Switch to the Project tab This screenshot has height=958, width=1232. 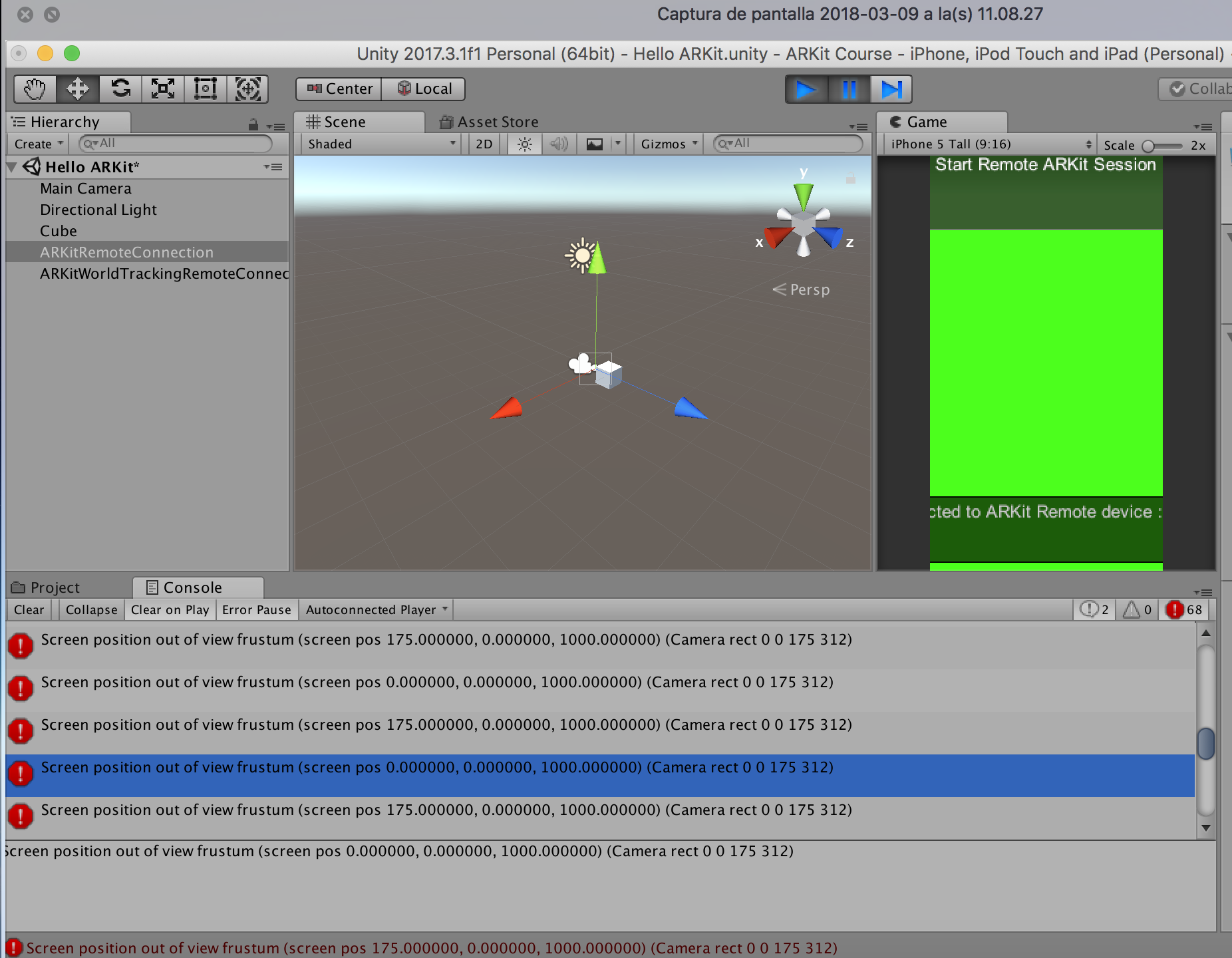point(47,588)
